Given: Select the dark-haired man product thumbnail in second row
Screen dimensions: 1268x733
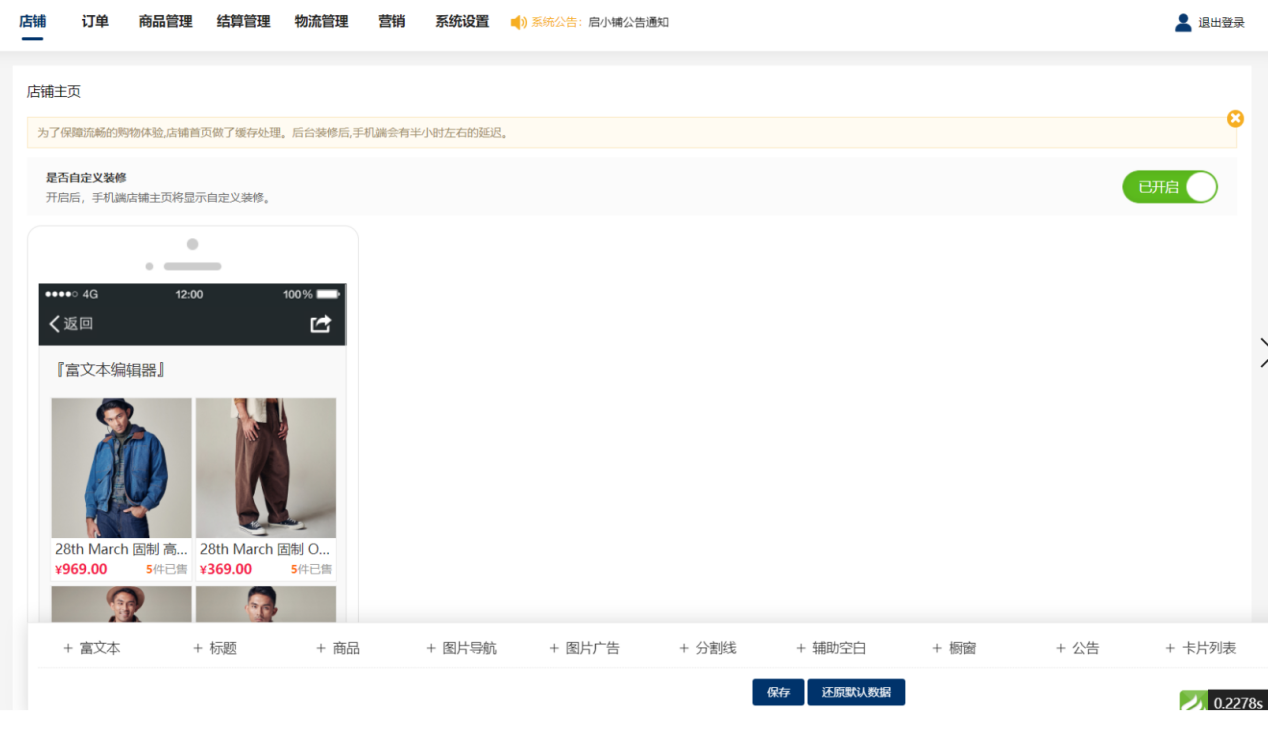Looking at the screenshot, I should [x=266, y=604].
